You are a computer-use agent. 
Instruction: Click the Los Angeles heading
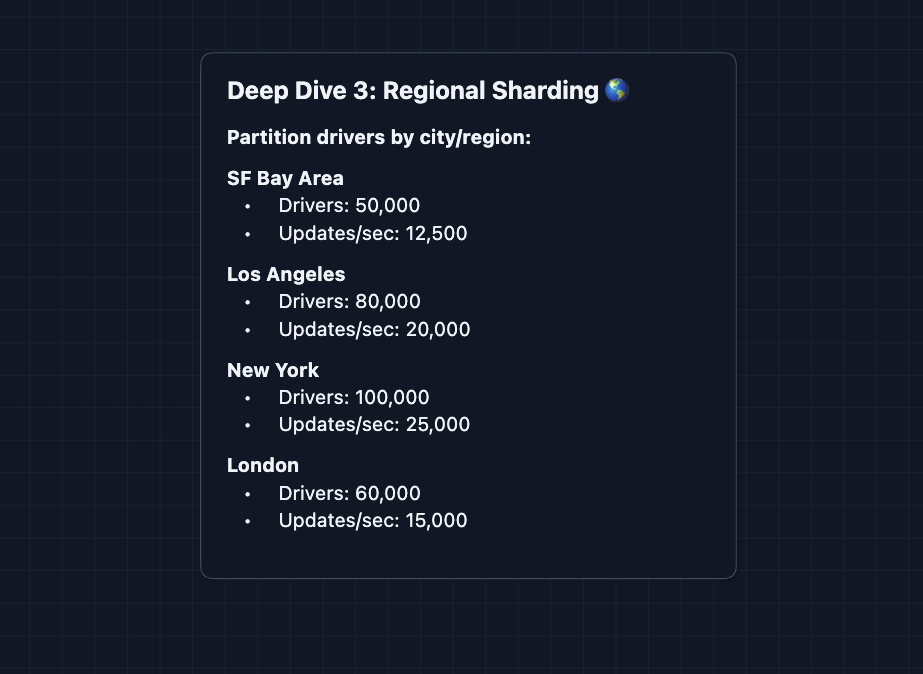pyautogui.click(x=286, y=274)
